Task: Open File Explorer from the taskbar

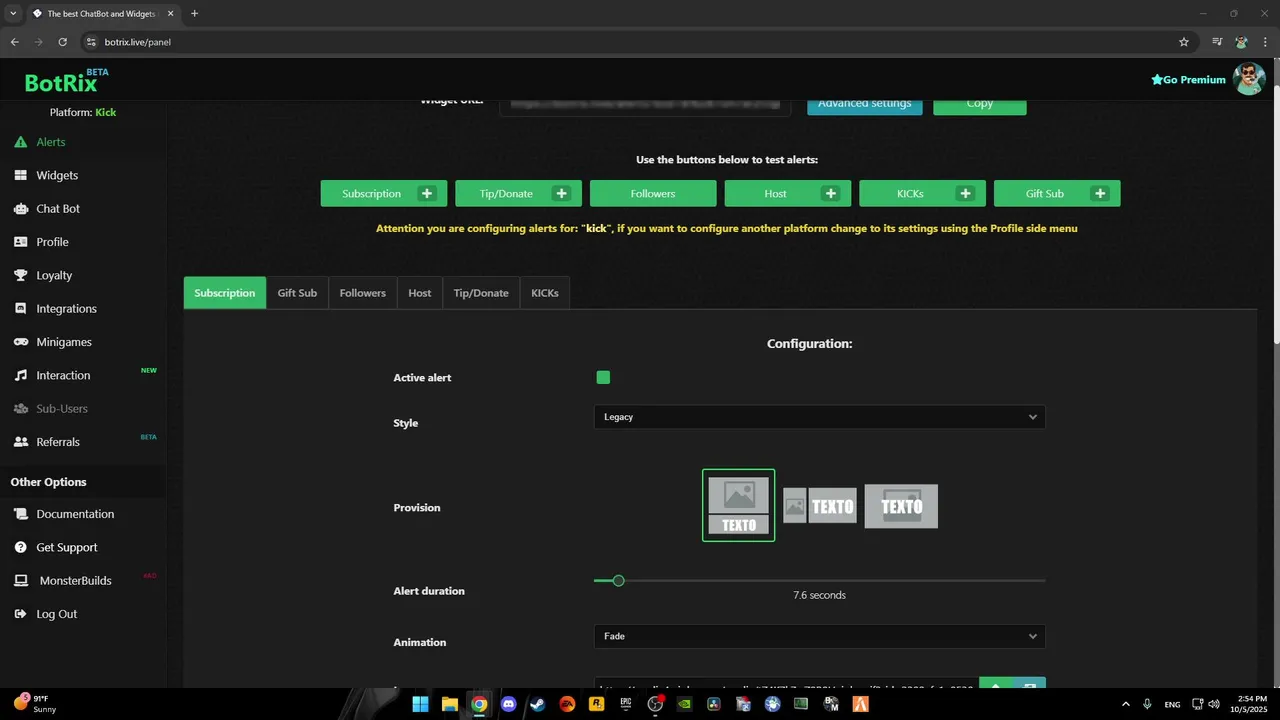Action: pos(450,704)
